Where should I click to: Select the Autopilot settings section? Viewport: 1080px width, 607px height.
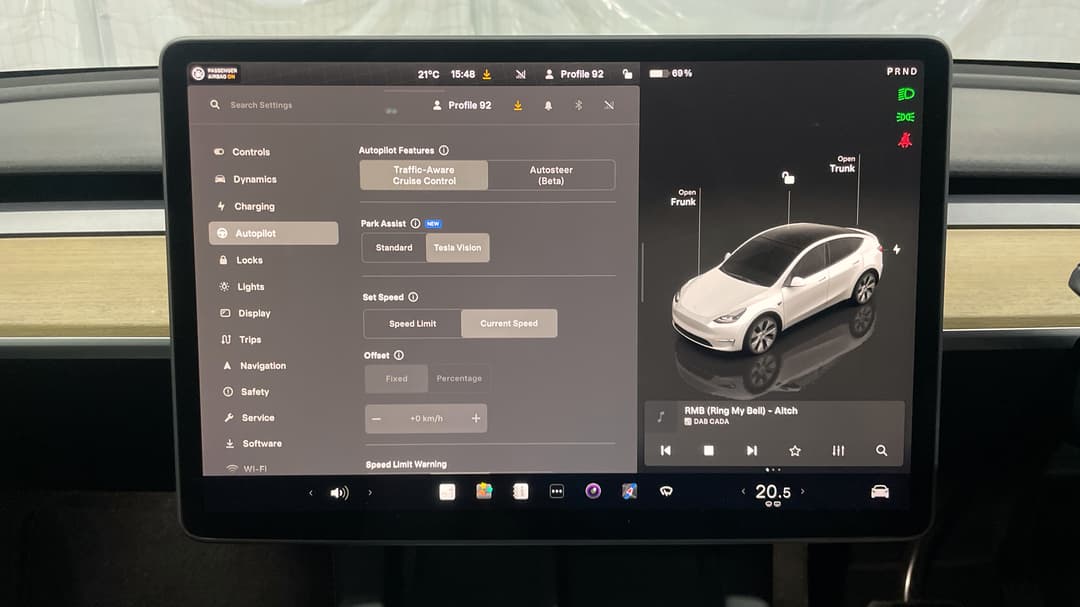pos(273,233)
